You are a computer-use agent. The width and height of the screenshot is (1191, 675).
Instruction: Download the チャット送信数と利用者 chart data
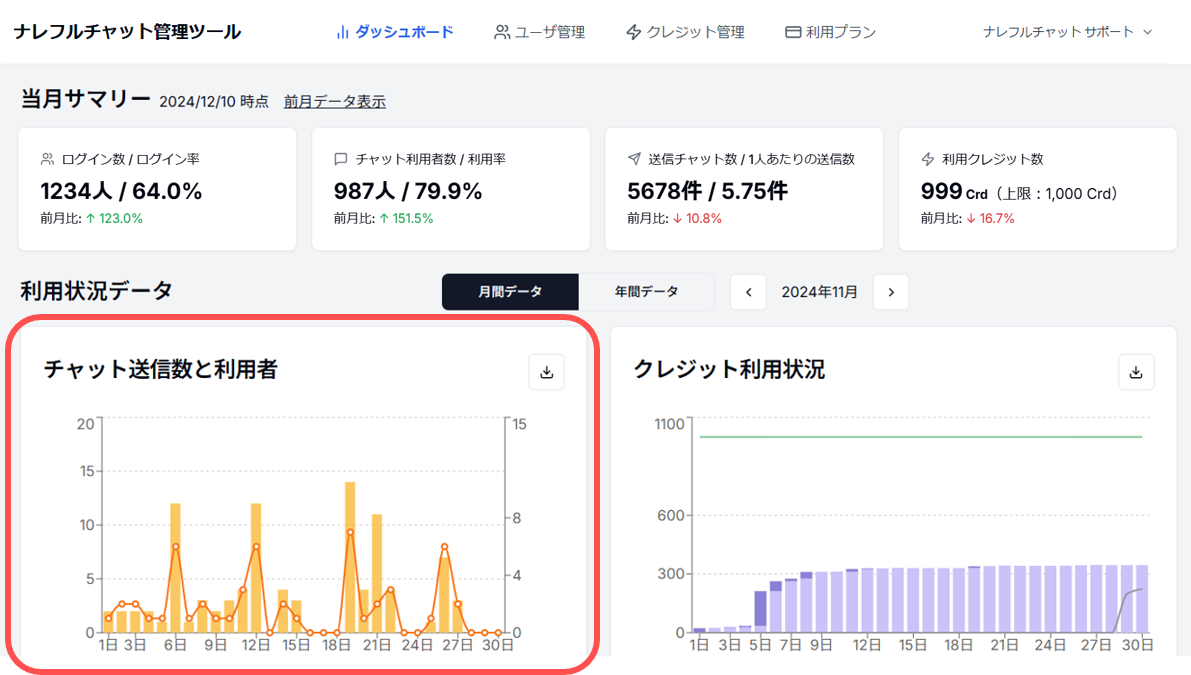(546, 372)
